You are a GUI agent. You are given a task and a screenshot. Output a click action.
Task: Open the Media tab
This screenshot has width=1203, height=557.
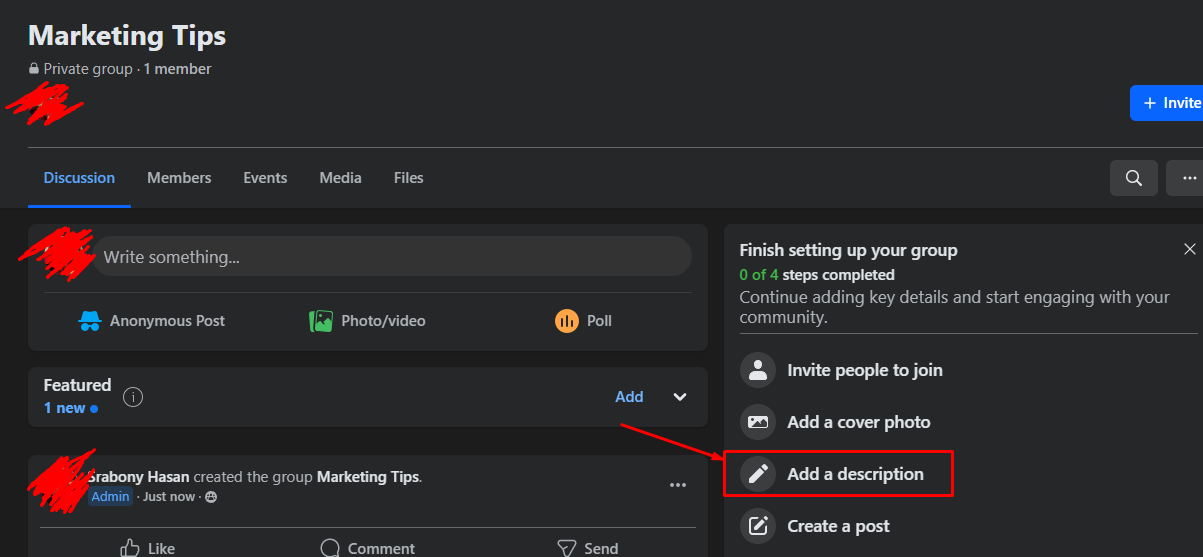340,178
